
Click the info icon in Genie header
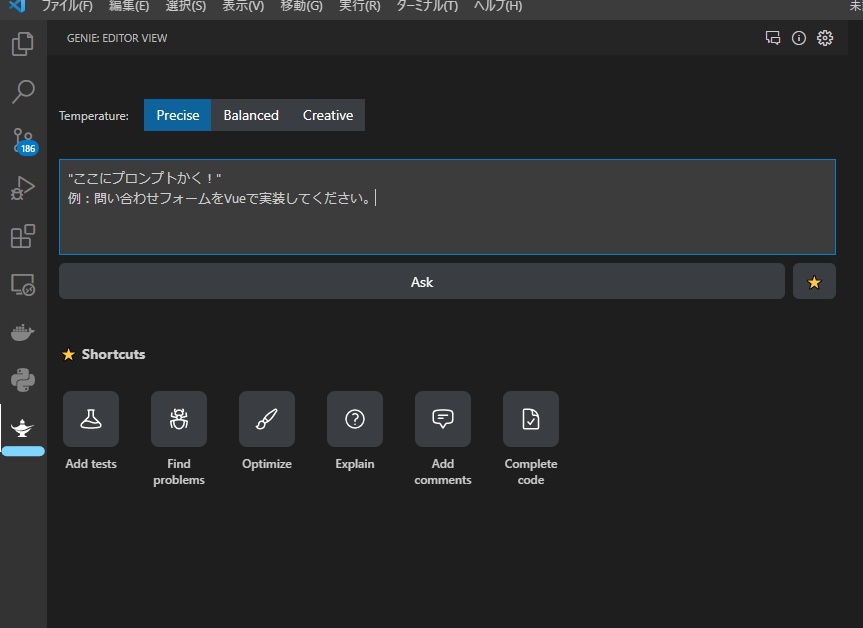(799, 38)
